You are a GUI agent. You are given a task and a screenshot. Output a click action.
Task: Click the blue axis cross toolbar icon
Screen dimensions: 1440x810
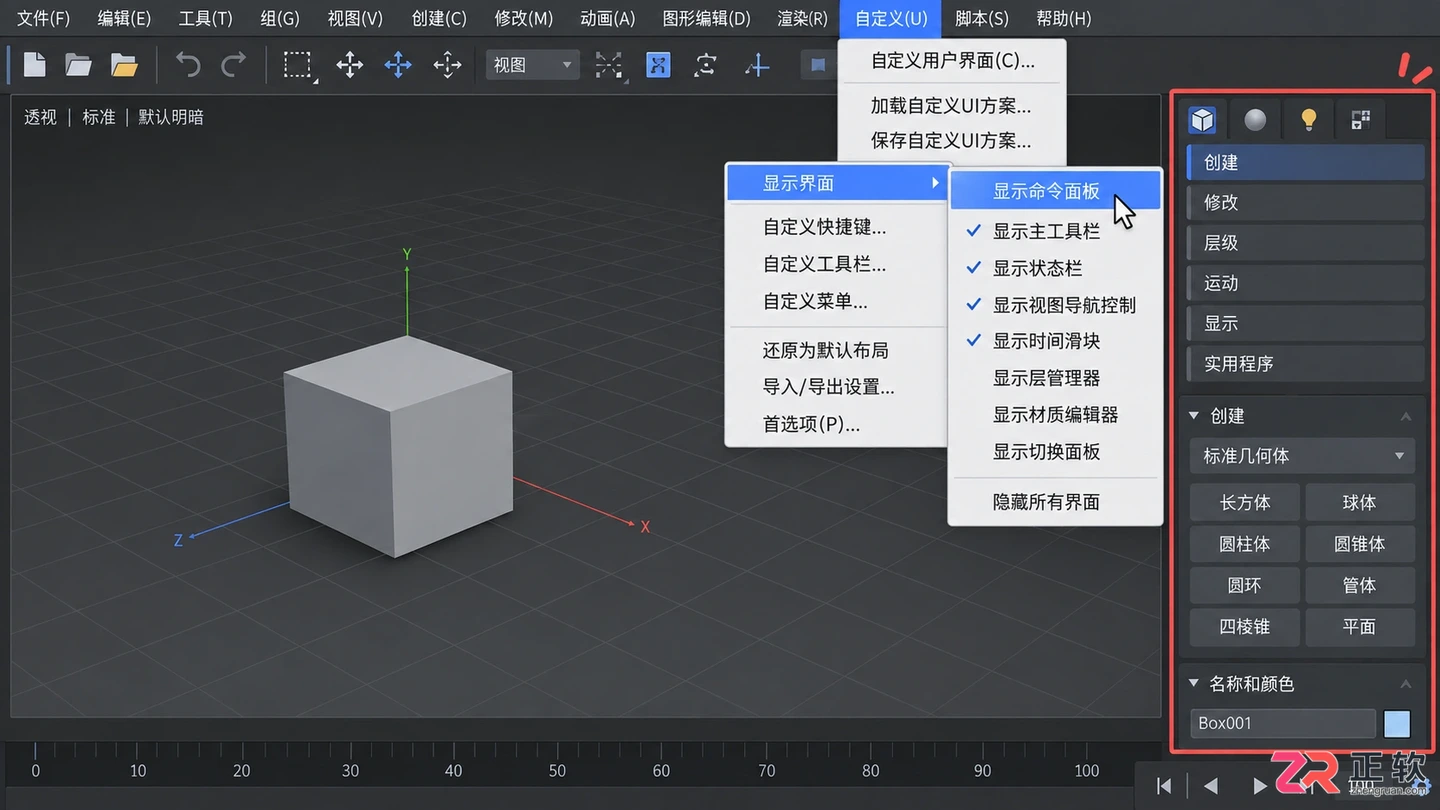point(757,66)
